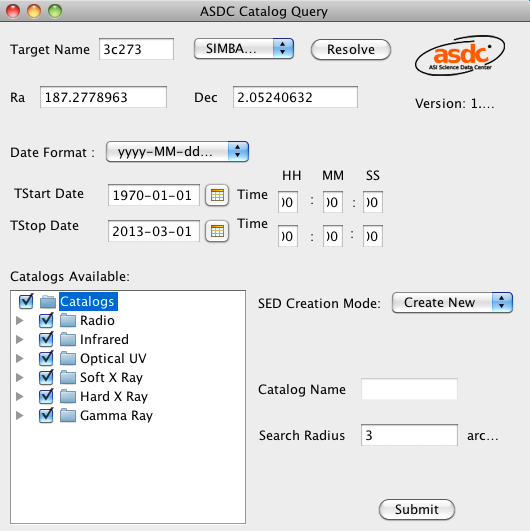Image resolution: width=530 pixels, height=531 pixels.
Task: Click the ASDC Science Data Center logo
Action: [x=460, y=55]
